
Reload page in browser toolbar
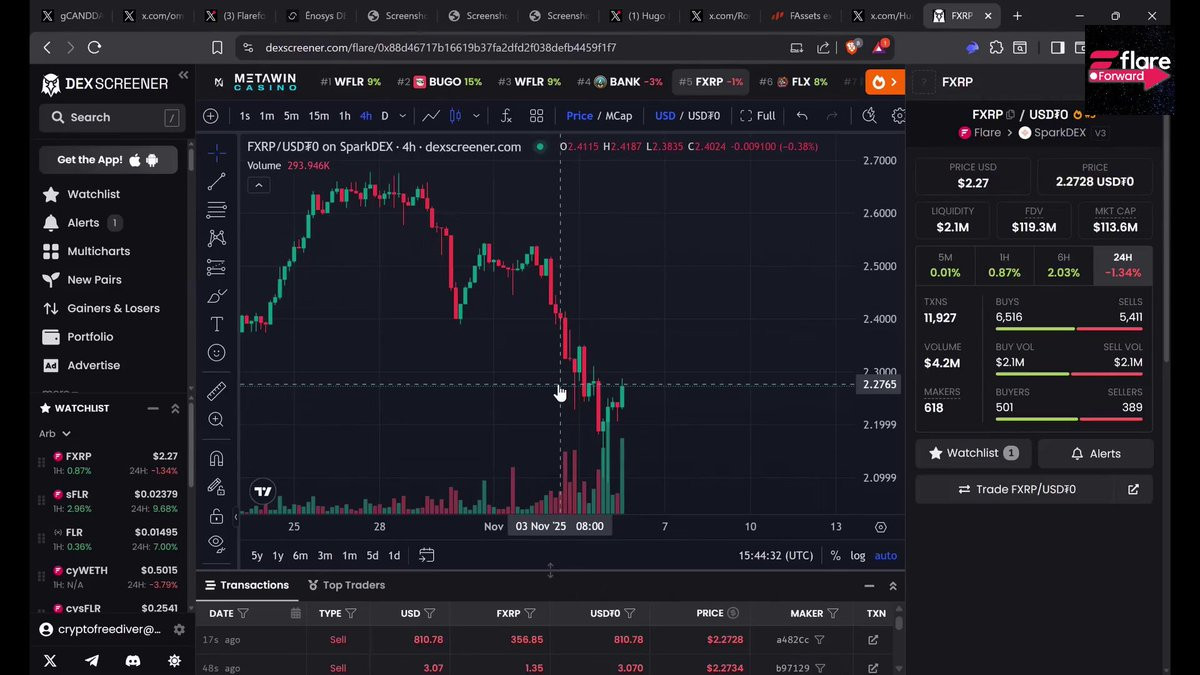[94, 47]
